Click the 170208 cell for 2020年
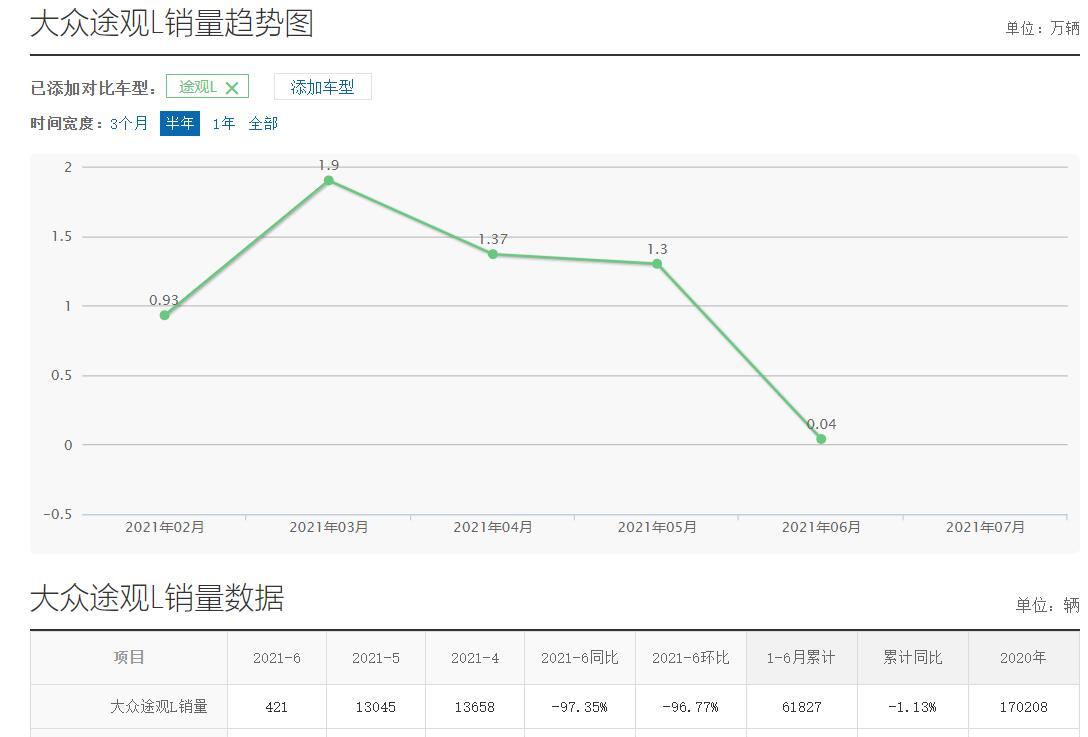 pos(1023,706)
